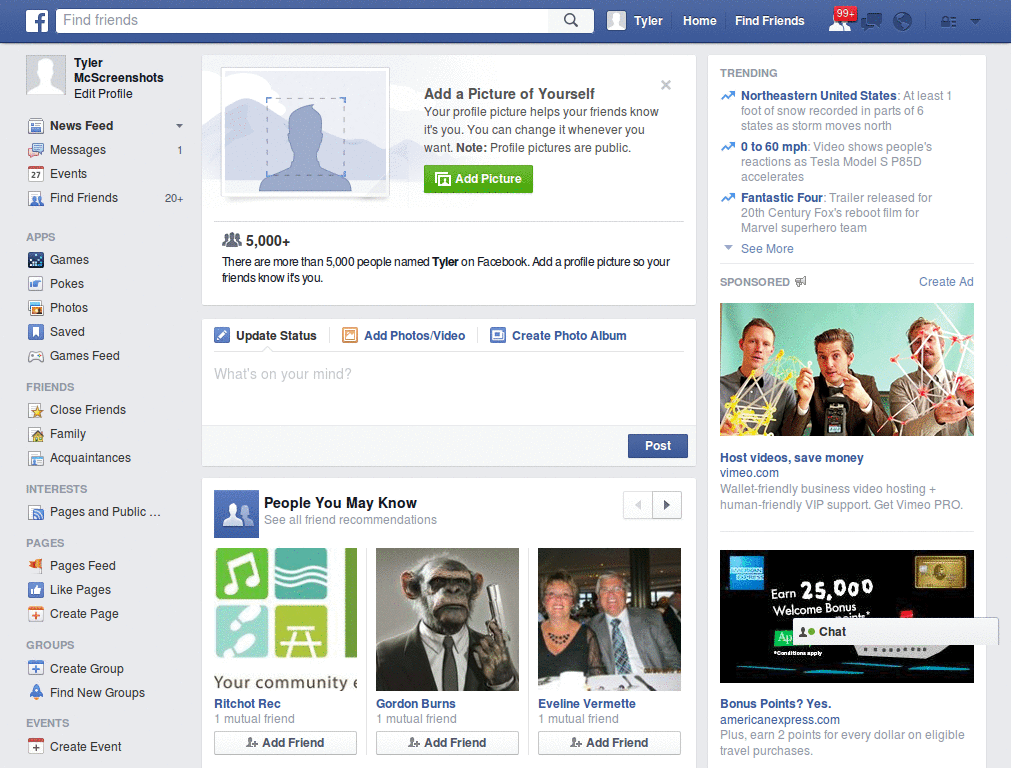
Task: Click the search magnifier icon
Action: [x=571, y=20]
